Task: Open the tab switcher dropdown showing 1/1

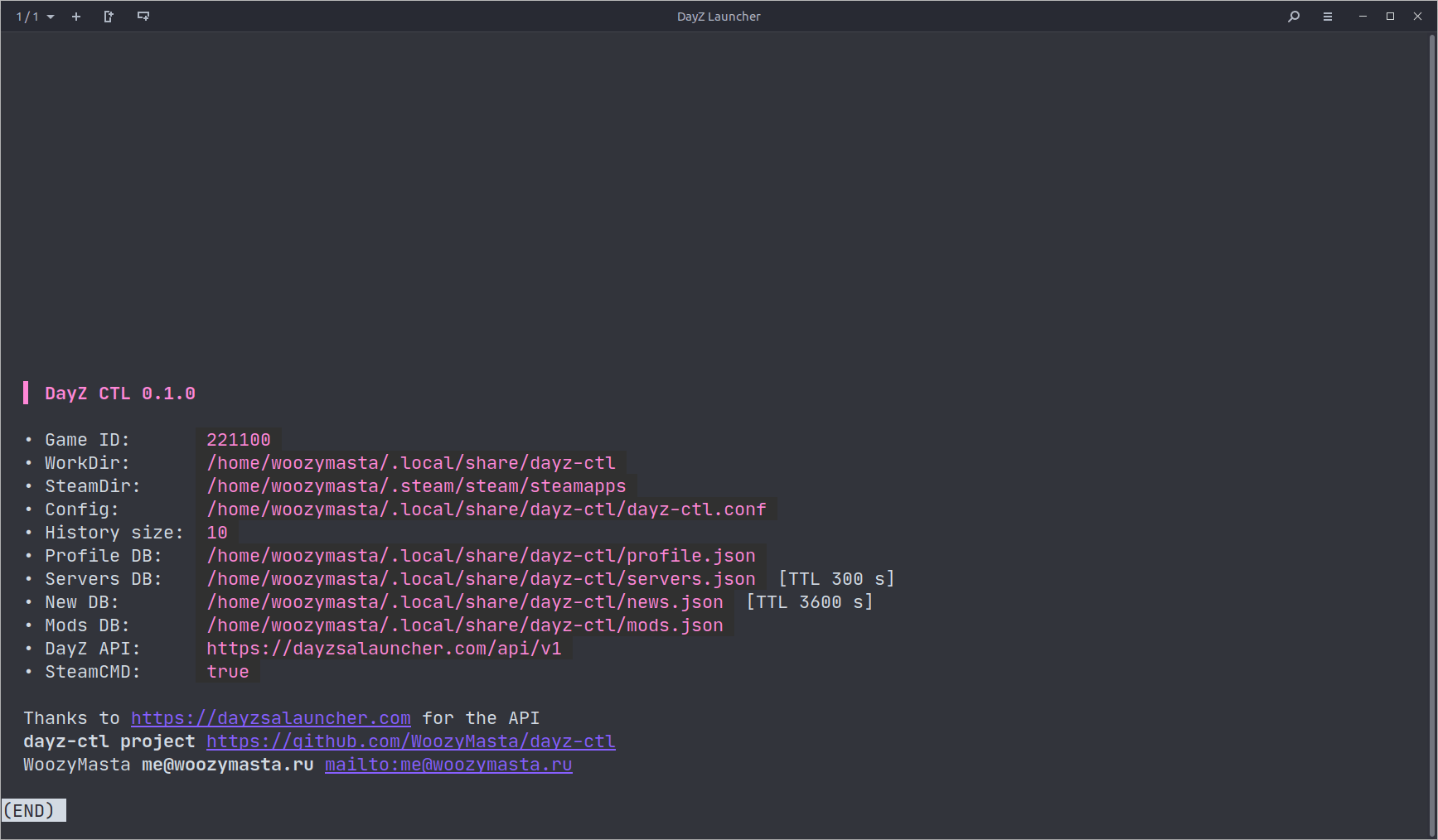Action: coord(35,17)
